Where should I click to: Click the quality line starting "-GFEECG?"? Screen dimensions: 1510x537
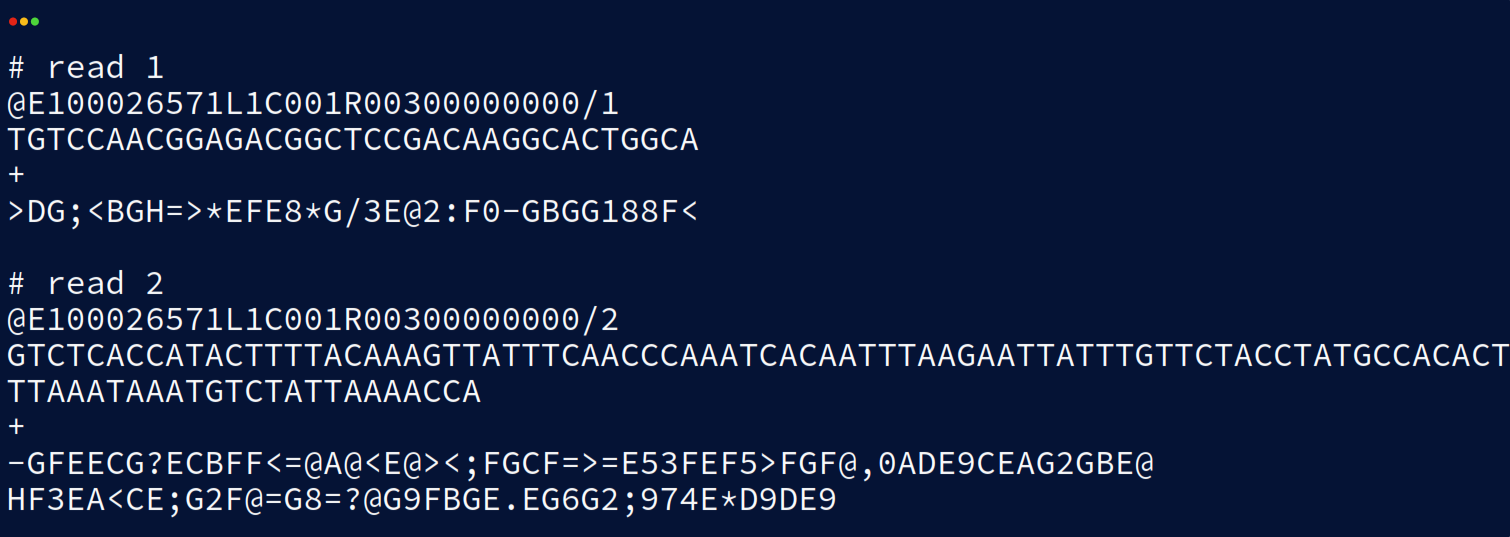tap(580, 464)
